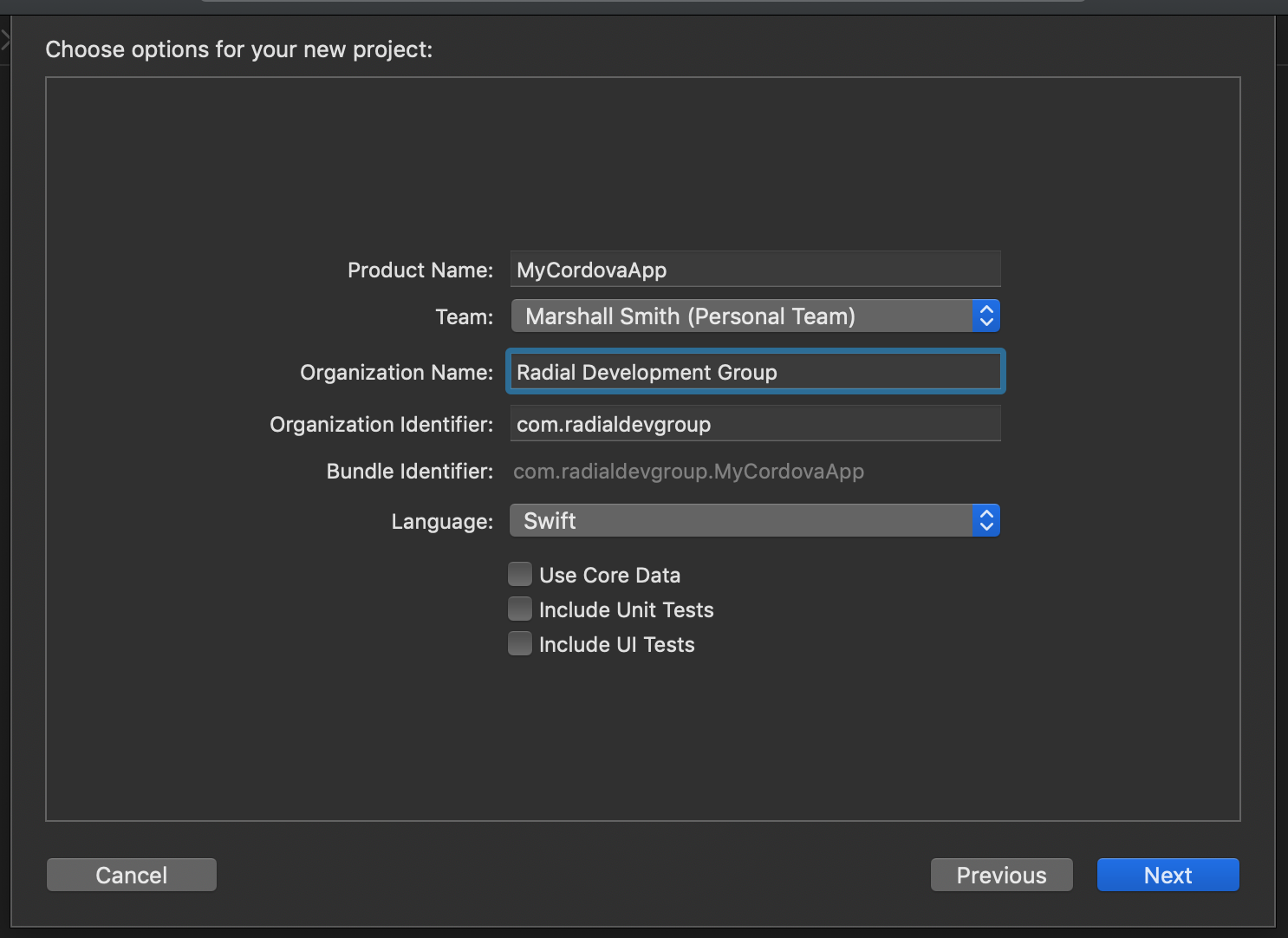
Task: Click the Organization Identifier field with com.radialdevgroup
Action: pyautogui.click(x=754, y=424)
